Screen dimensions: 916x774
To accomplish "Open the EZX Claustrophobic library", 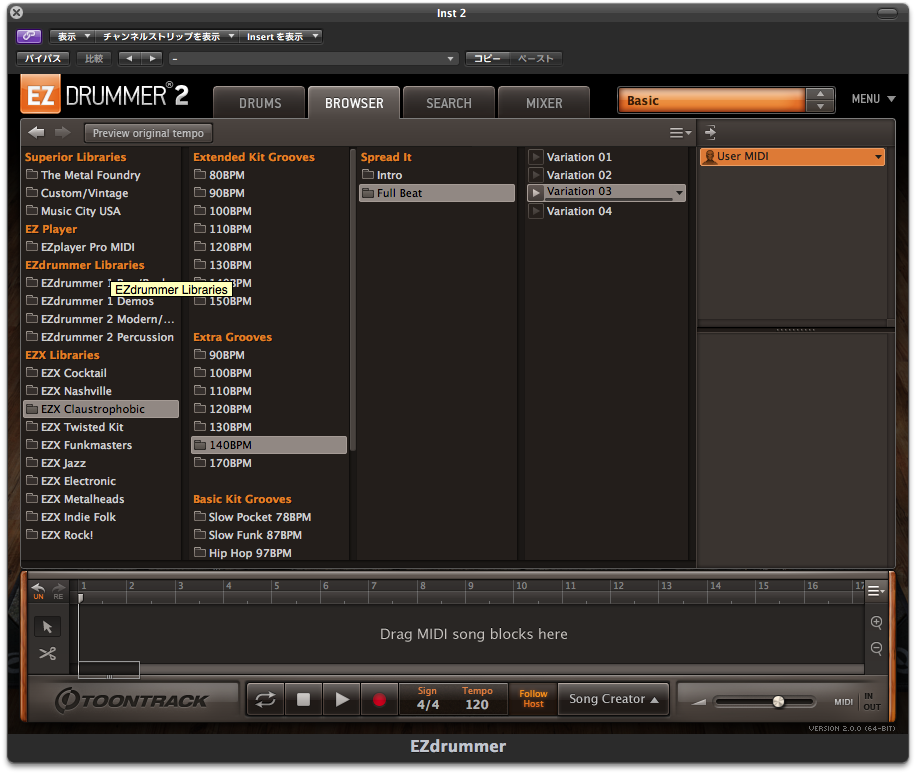I will tap(101, 409).
